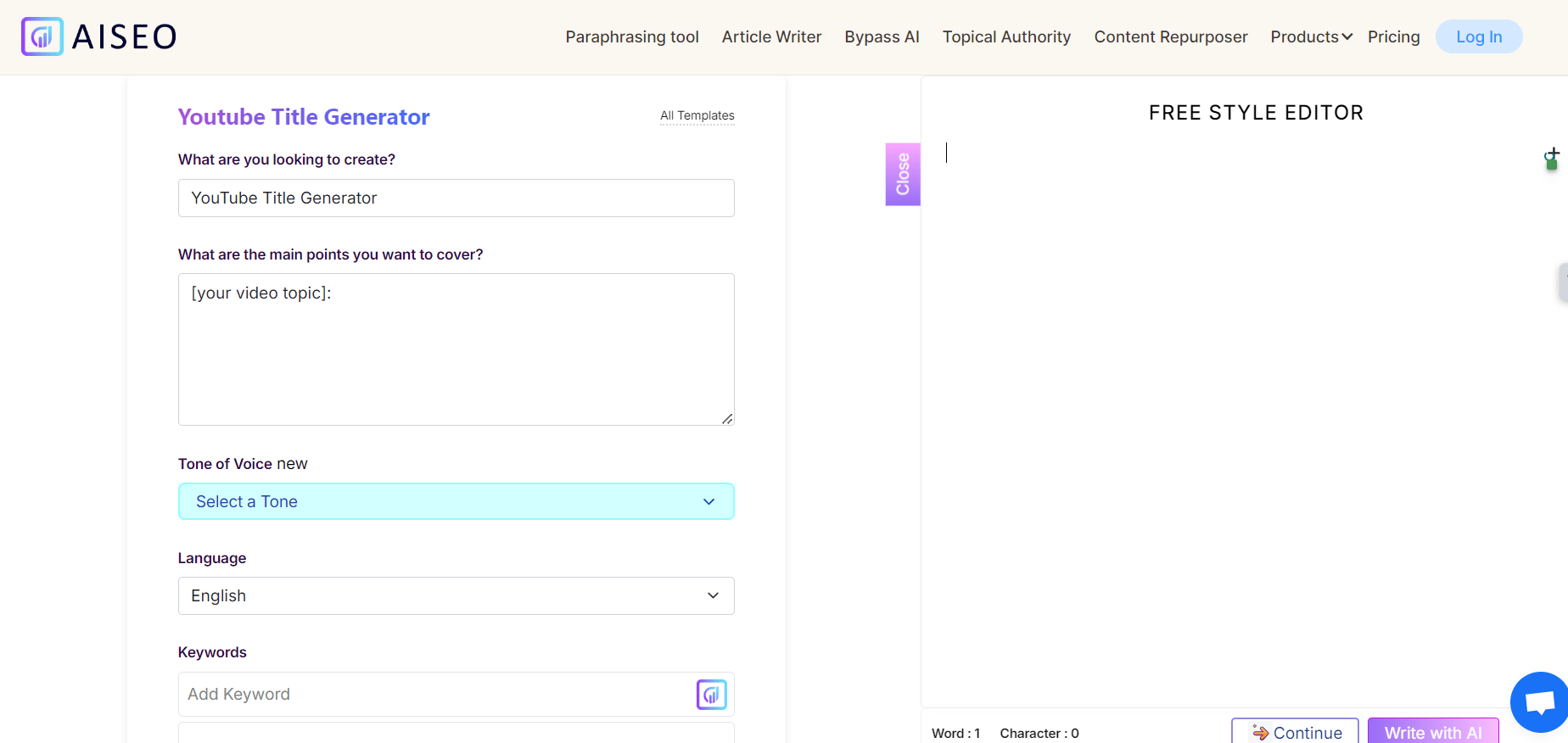Open the English language dropdown
This screenshot has width=1568, height=743.
click(x=456, y=596)
